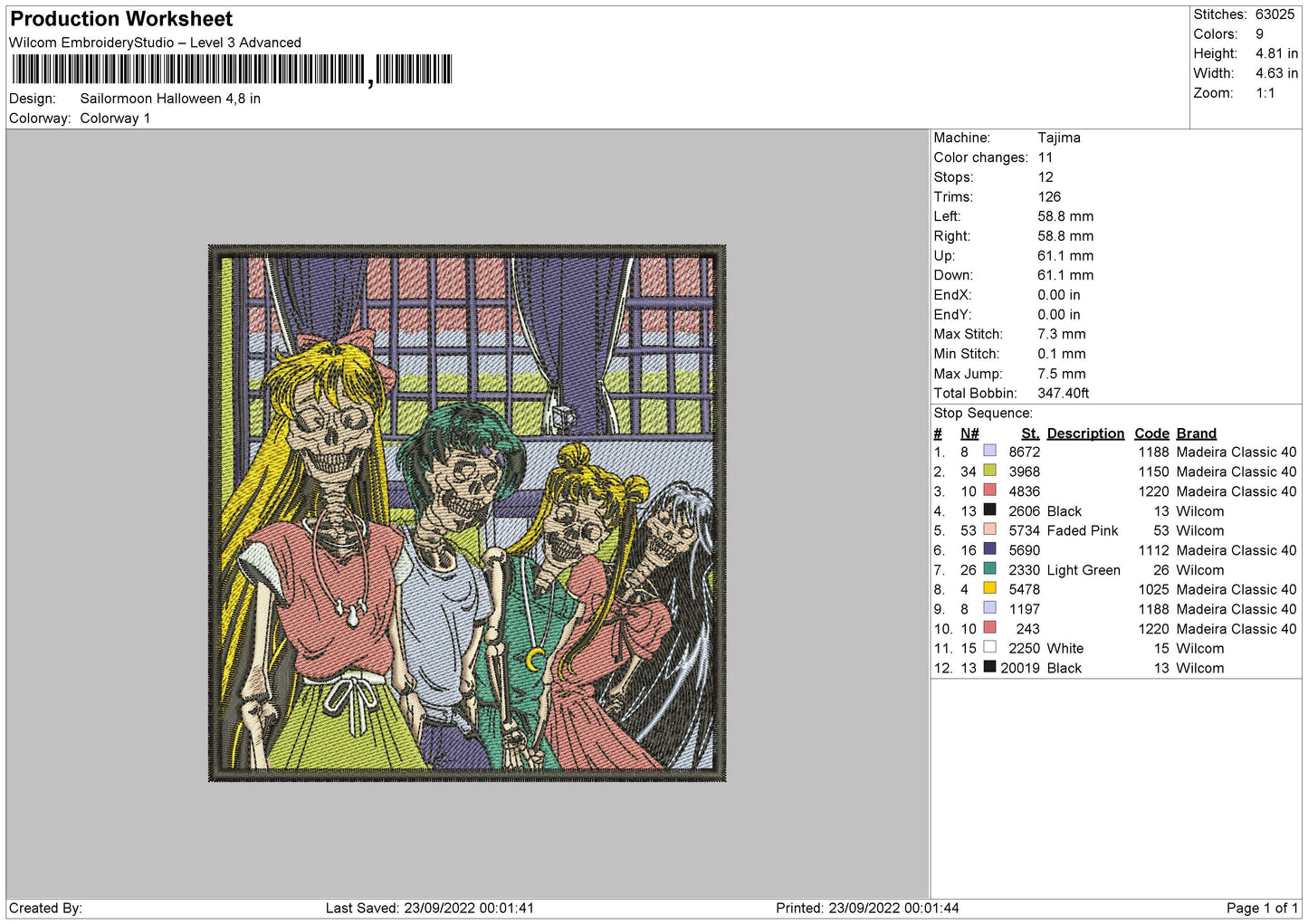Click the Brand column header

point(1196,433)
